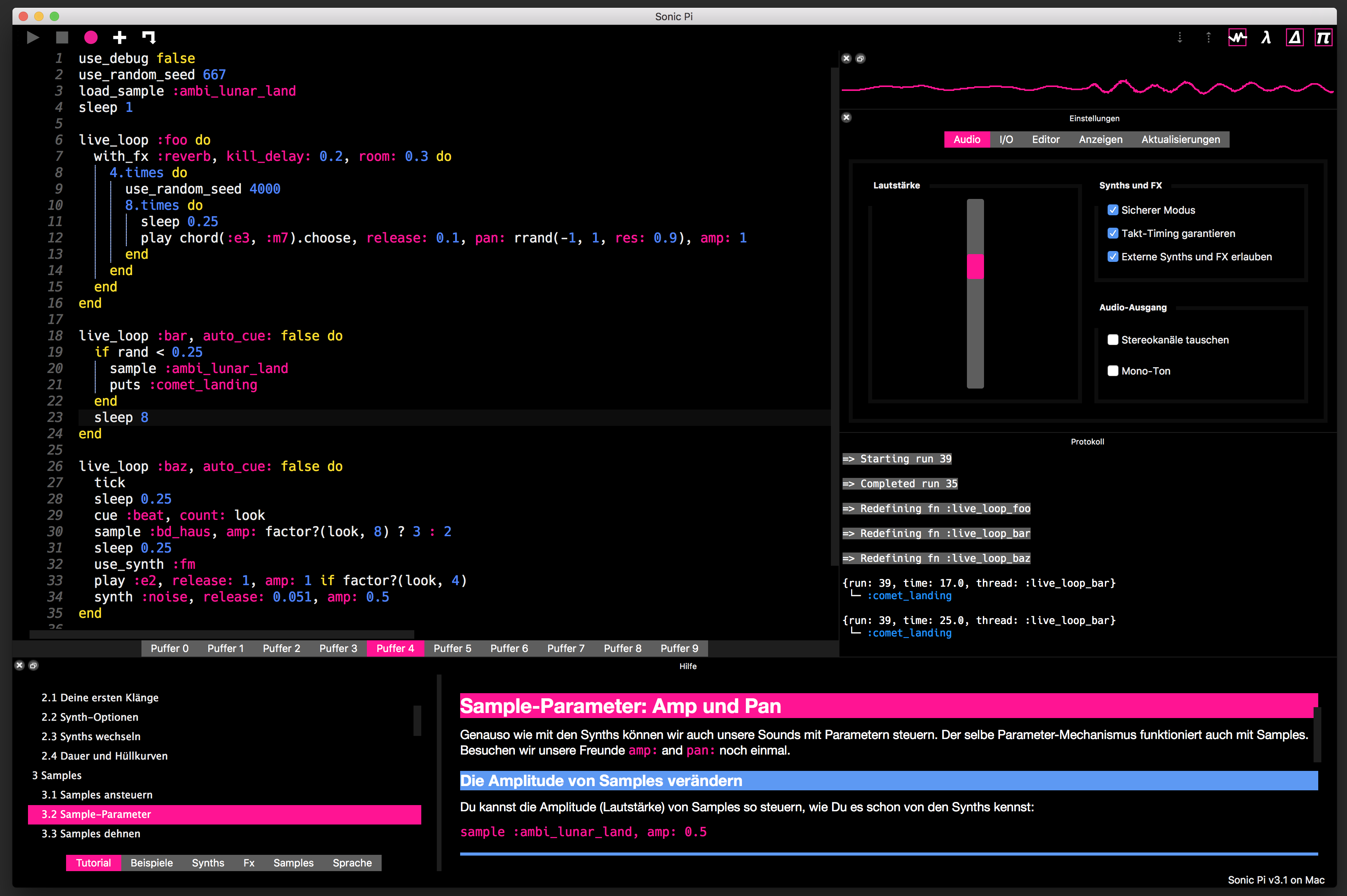Switch preferences to the Audio tab

967,139
